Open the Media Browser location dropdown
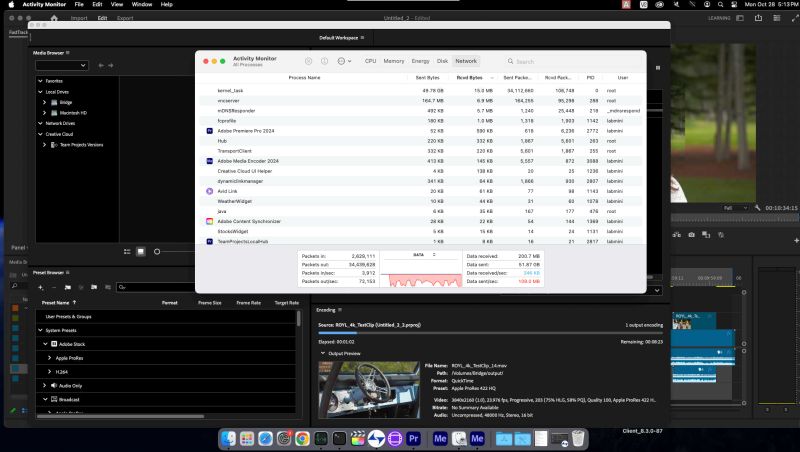Image resolution: width=800 pixels, height=452 pixels. click(x=62, y=65)
